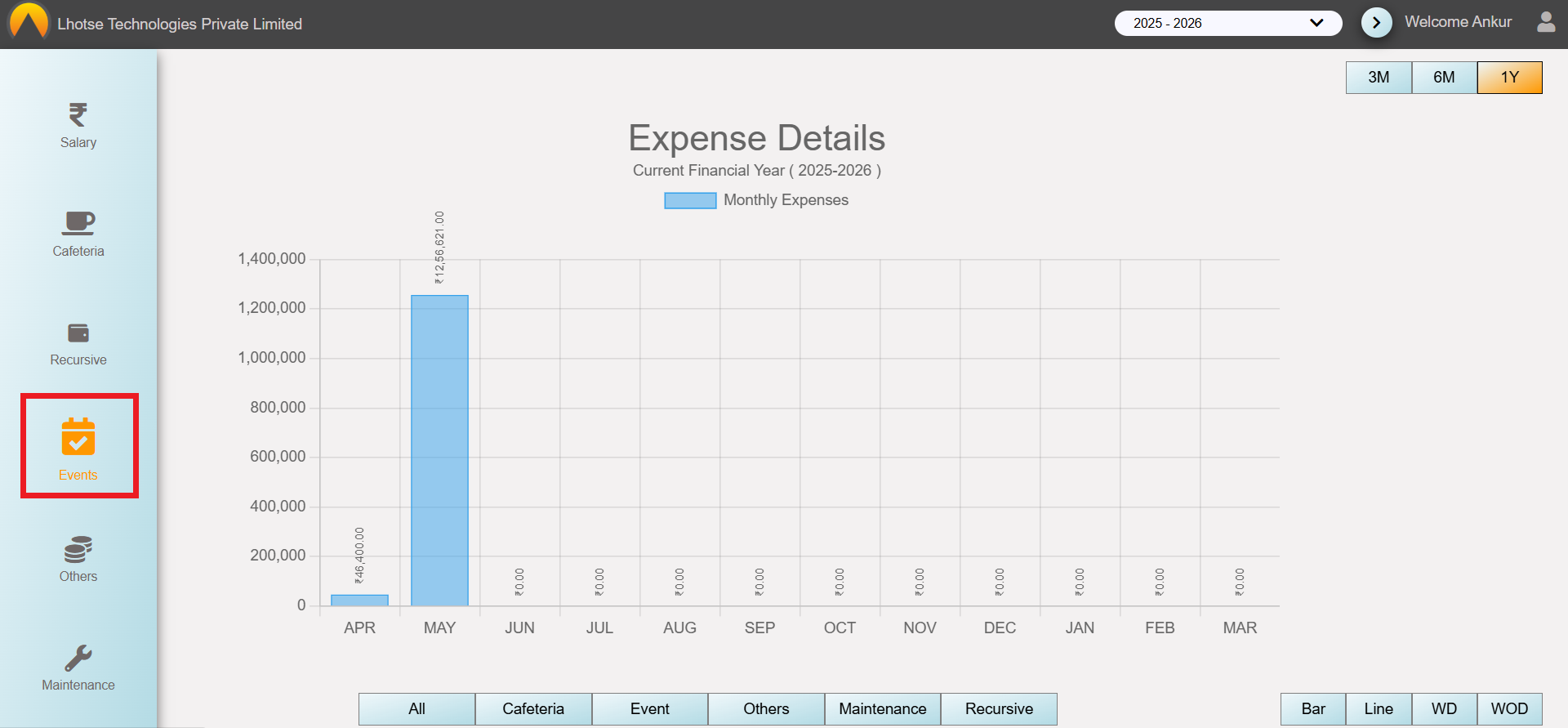Click the MAR month axis label
This screenshot has height=728, width=1568.
click(x=1240, y=628)
